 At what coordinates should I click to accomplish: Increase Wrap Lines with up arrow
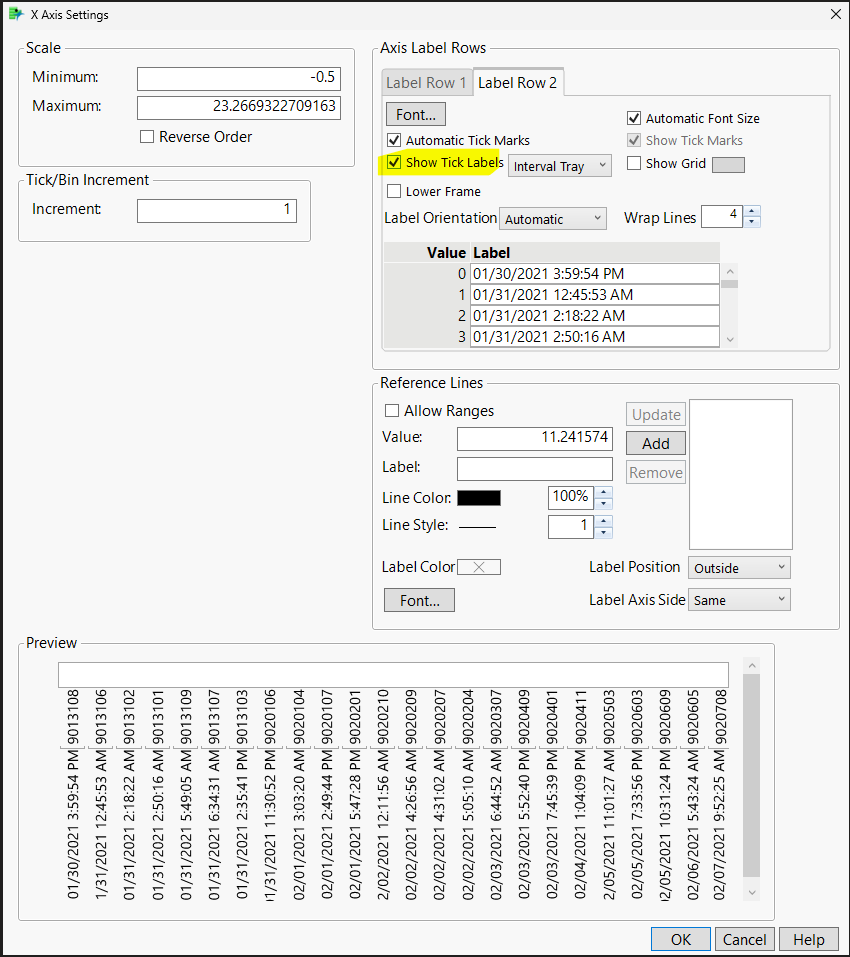point(752,211)
